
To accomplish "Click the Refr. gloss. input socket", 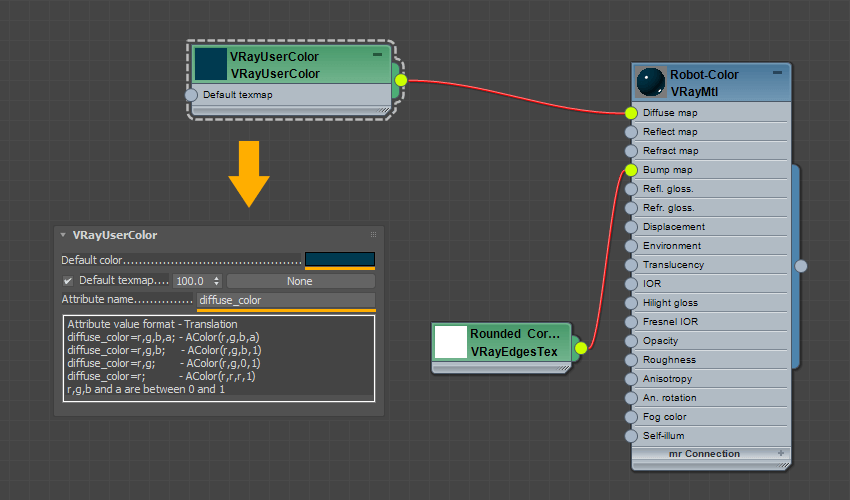I will (x=631, y=208).
